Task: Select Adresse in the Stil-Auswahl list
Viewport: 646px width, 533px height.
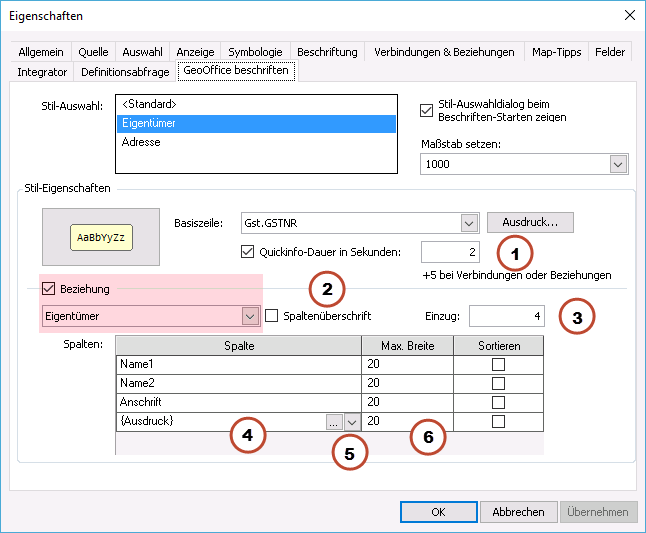Action: 140,142
